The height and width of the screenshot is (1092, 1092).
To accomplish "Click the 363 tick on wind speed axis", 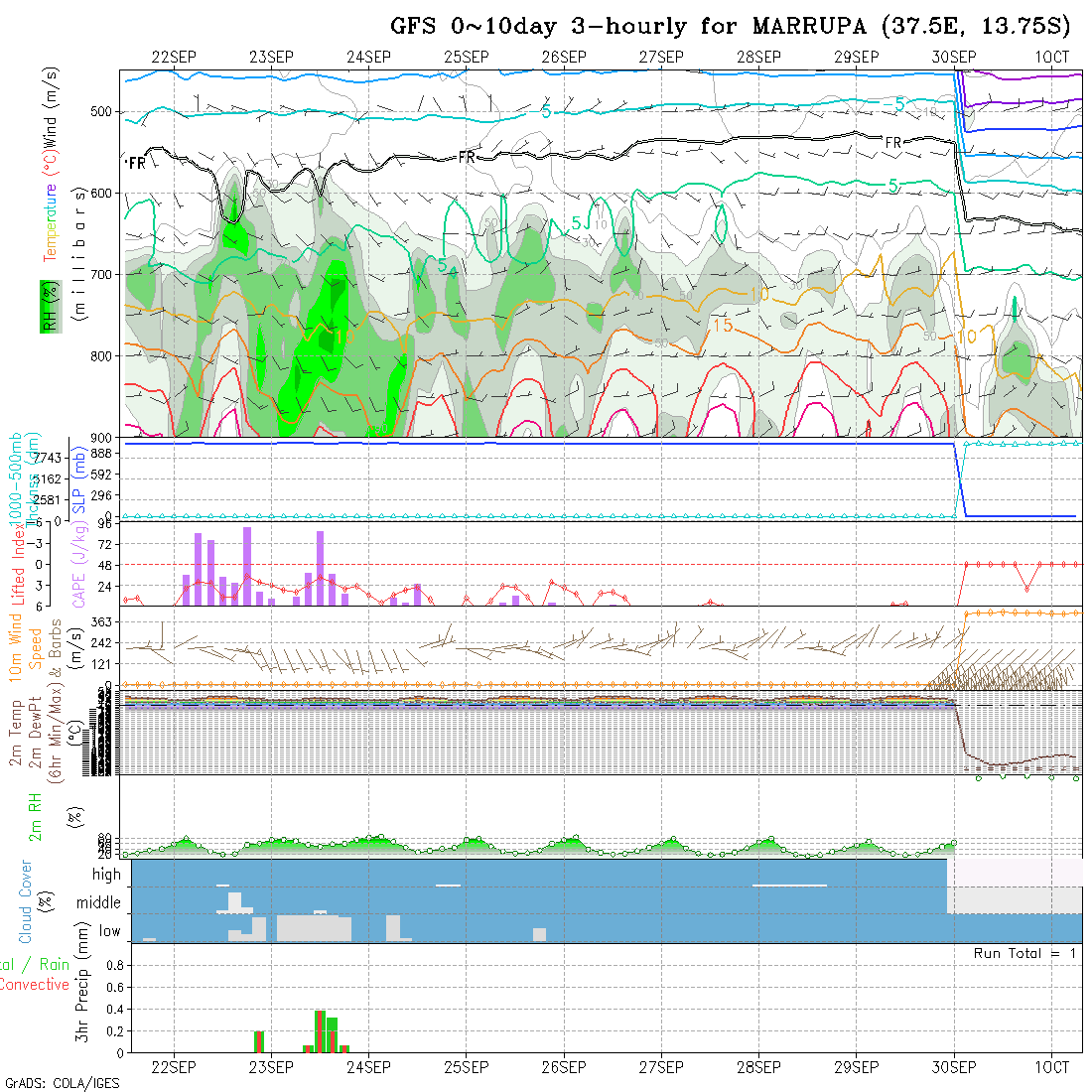I will click(106, 621).
